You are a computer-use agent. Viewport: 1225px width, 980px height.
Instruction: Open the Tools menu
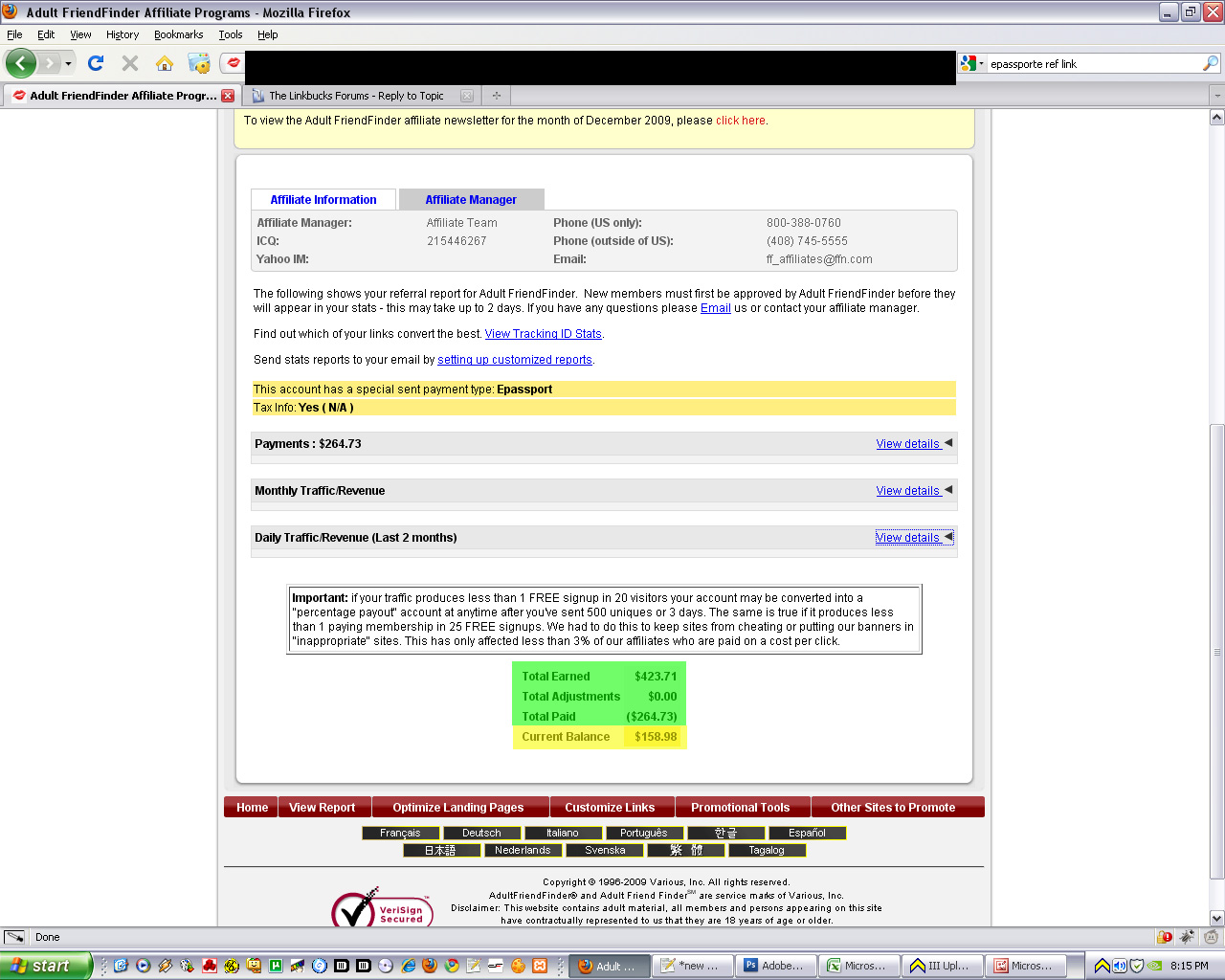click(x=231, y=34)
